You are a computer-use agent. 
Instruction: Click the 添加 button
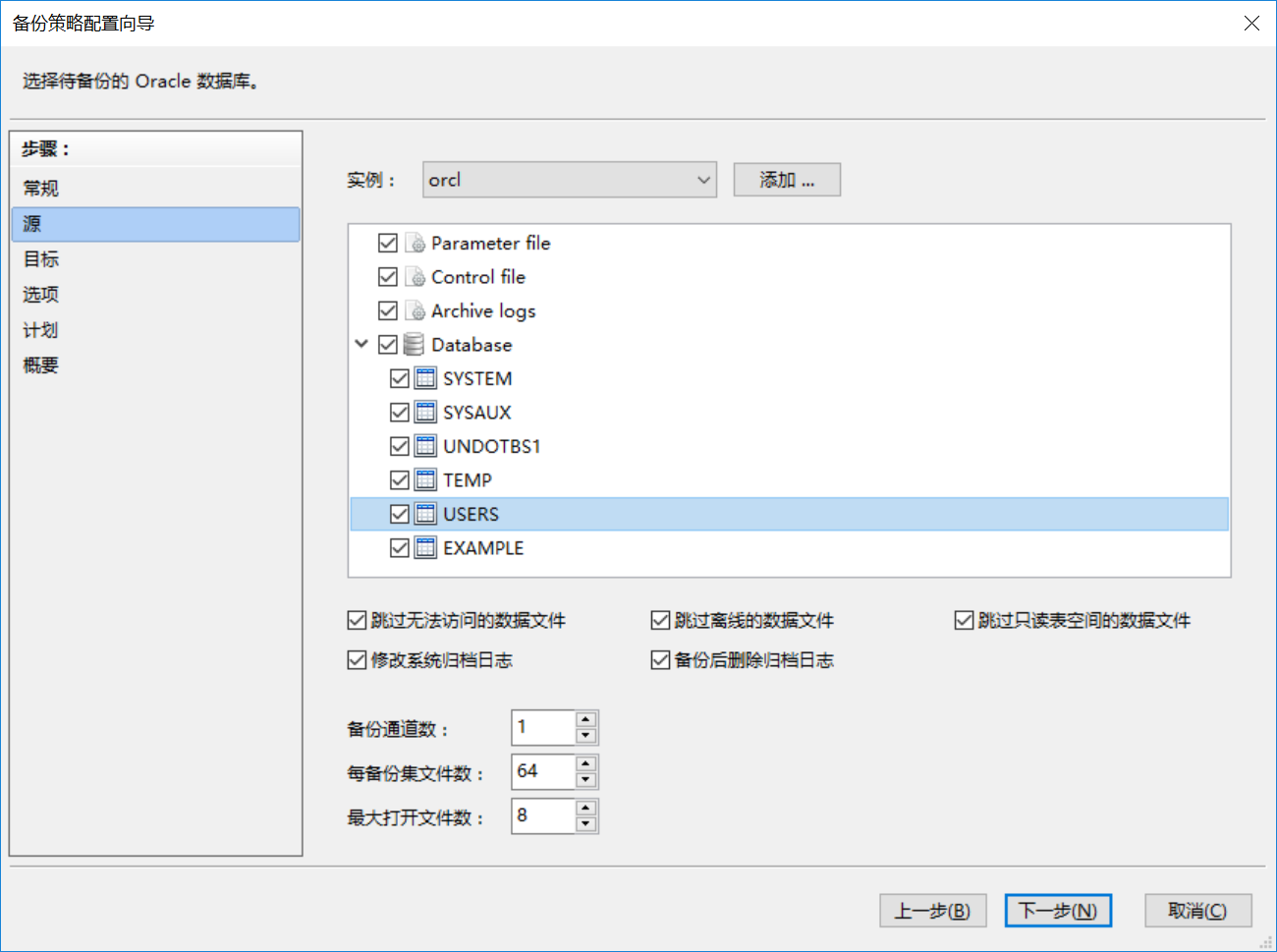[x=787, y=180]
